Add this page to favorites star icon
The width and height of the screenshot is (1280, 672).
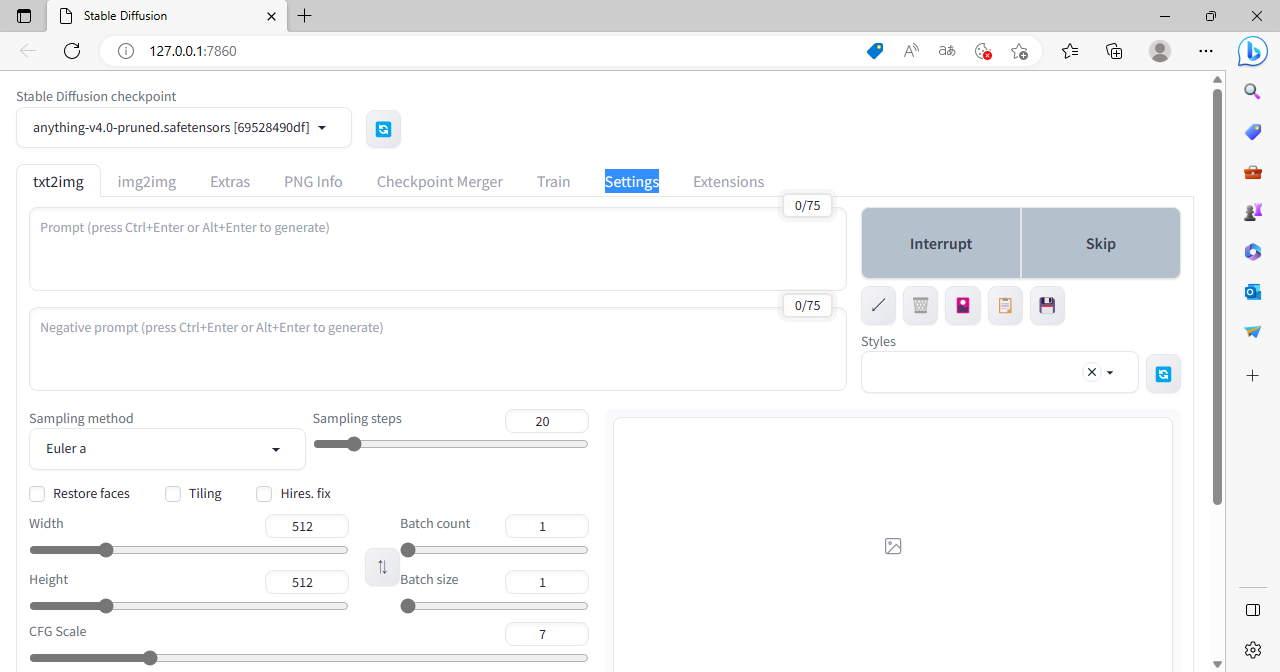coord(1019,51)
